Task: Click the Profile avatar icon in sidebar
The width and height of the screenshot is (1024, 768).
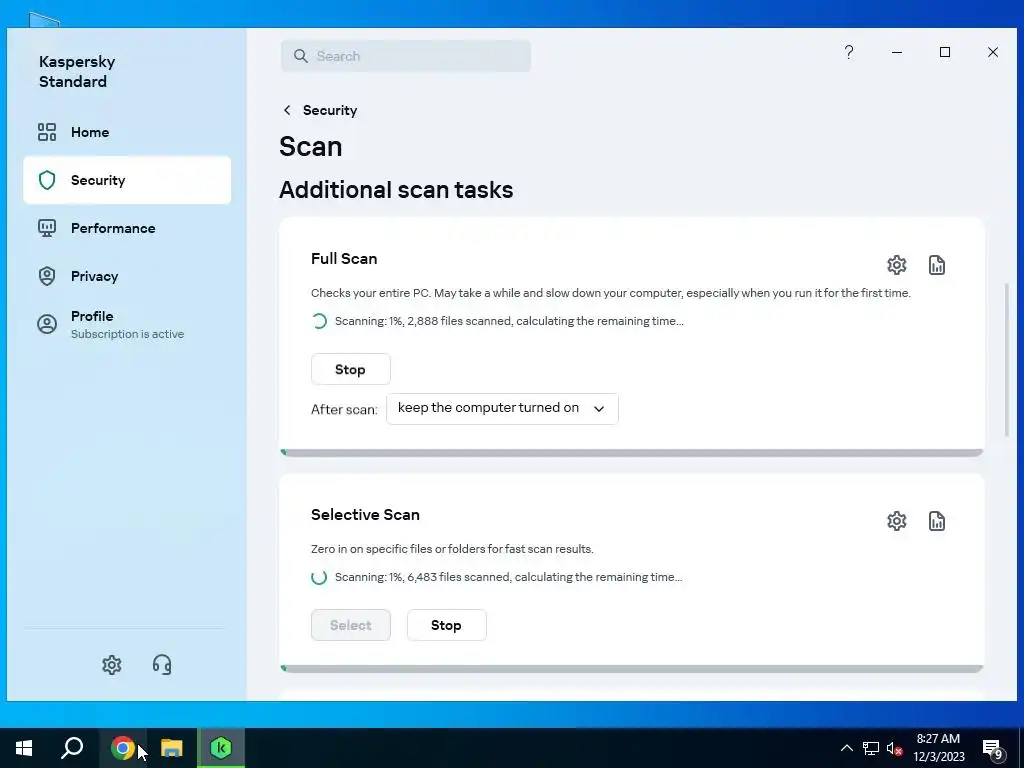Action: (47, 324)
